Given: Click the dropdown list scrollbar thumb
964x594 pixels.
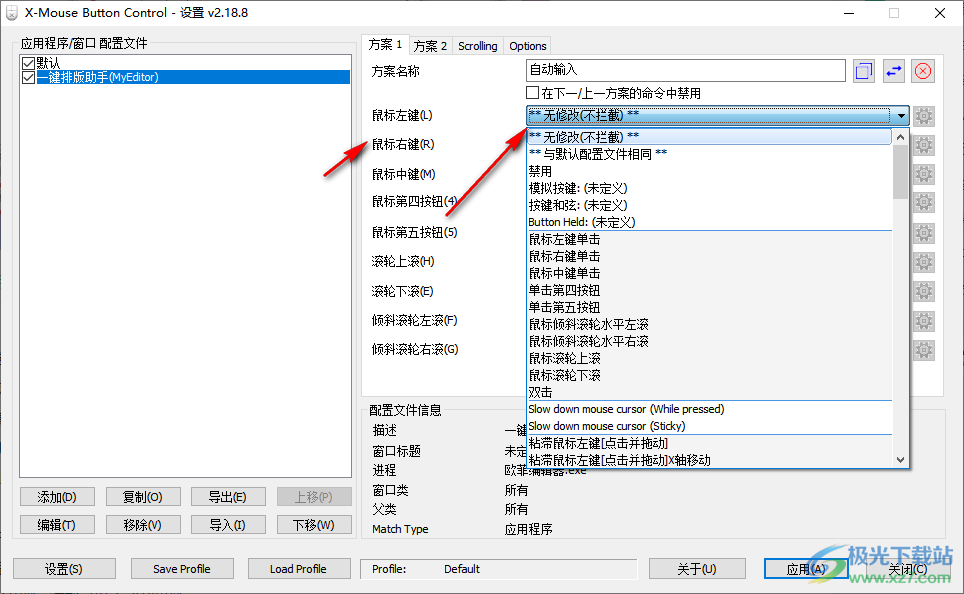Looking at the screenshot, I should click(x=901, y=172).
